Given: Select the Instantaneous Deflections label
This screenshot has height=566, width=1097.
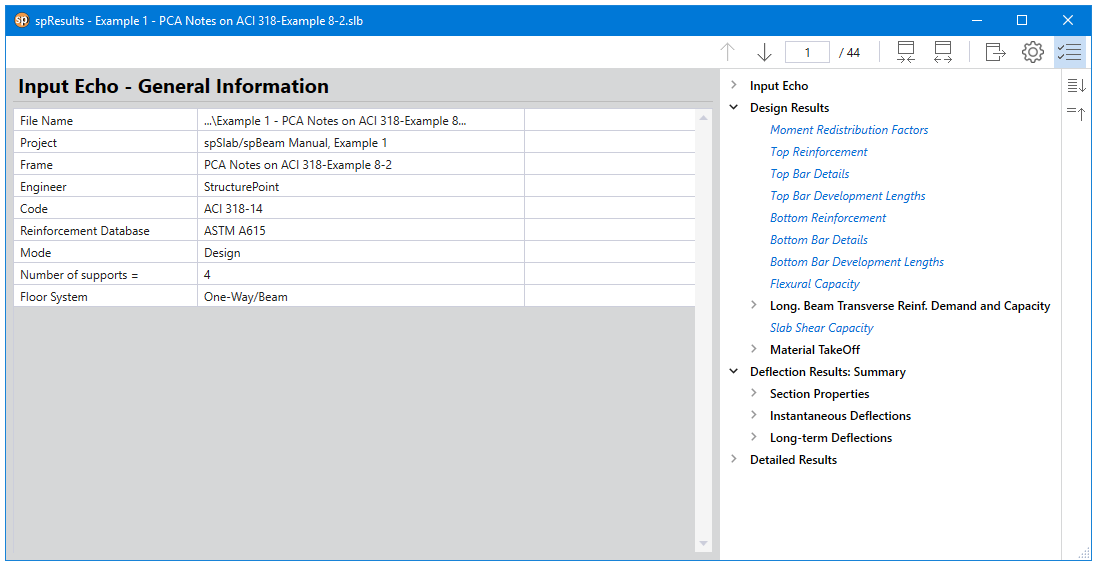Looking at the screenshot, I should point(840,416).
